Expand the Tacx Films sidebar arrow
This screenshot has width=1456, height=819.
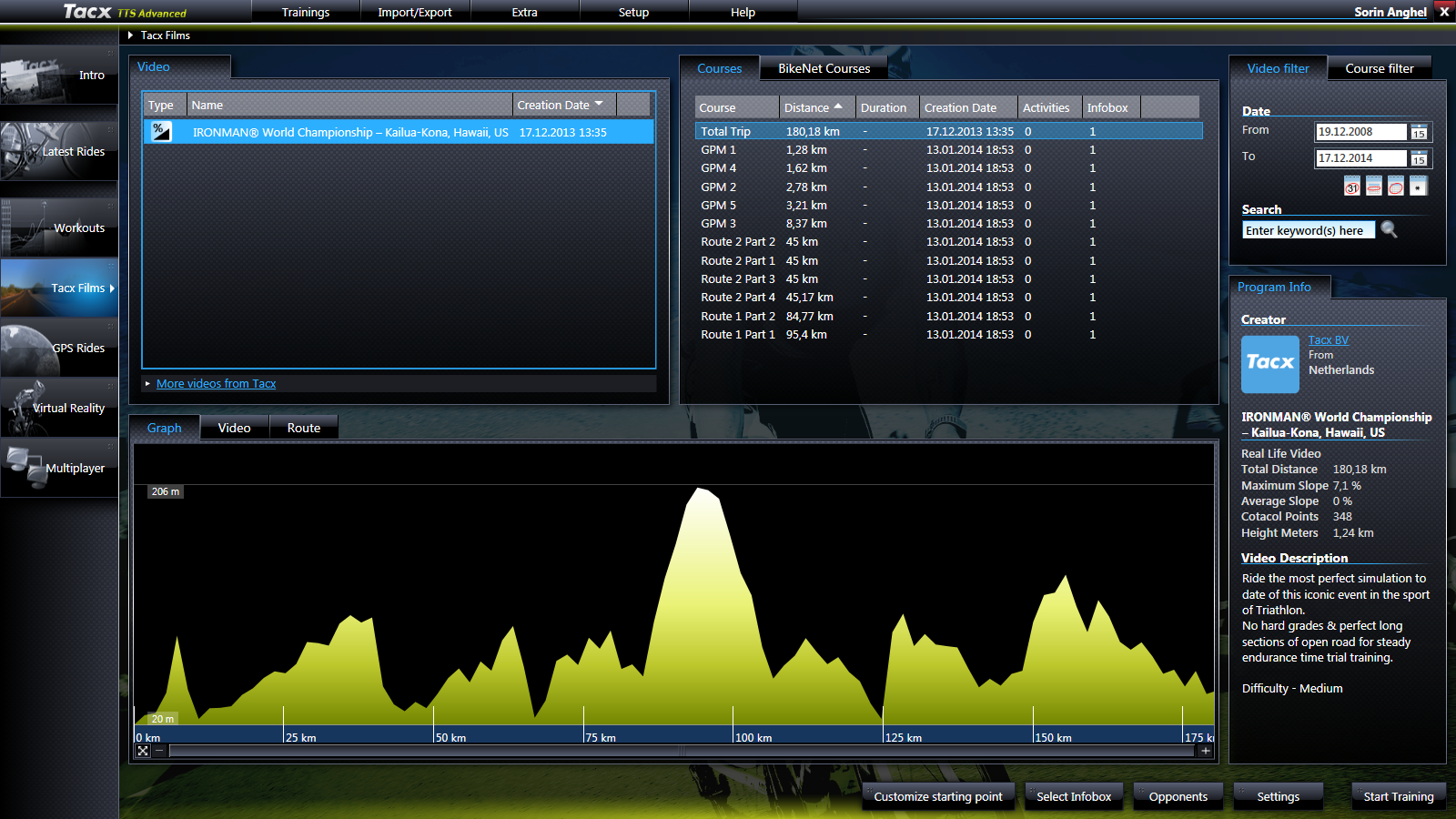coord(112,288)
